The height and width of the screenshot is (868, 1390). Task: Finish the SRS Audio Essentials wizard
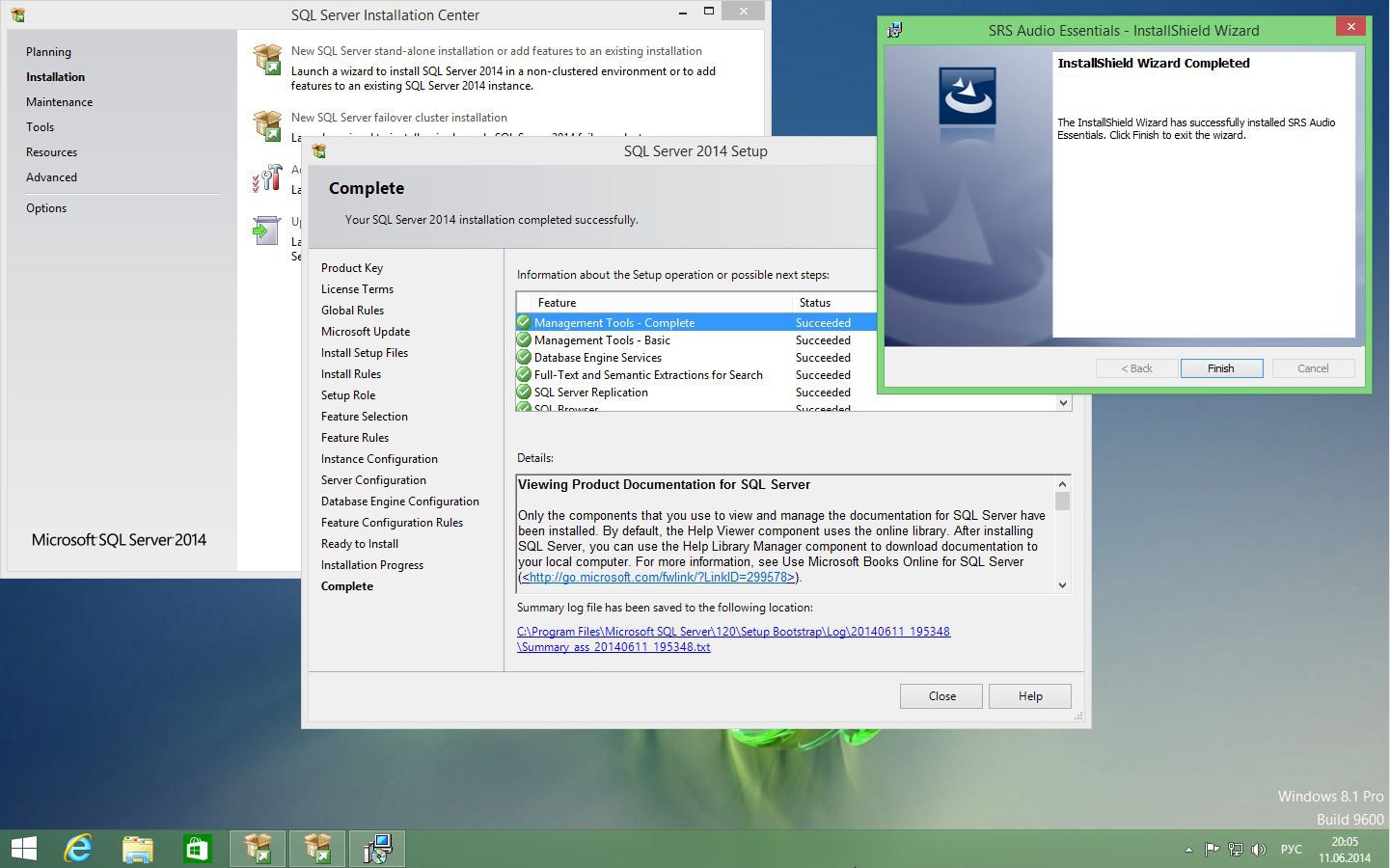(x=1221, y=368)
